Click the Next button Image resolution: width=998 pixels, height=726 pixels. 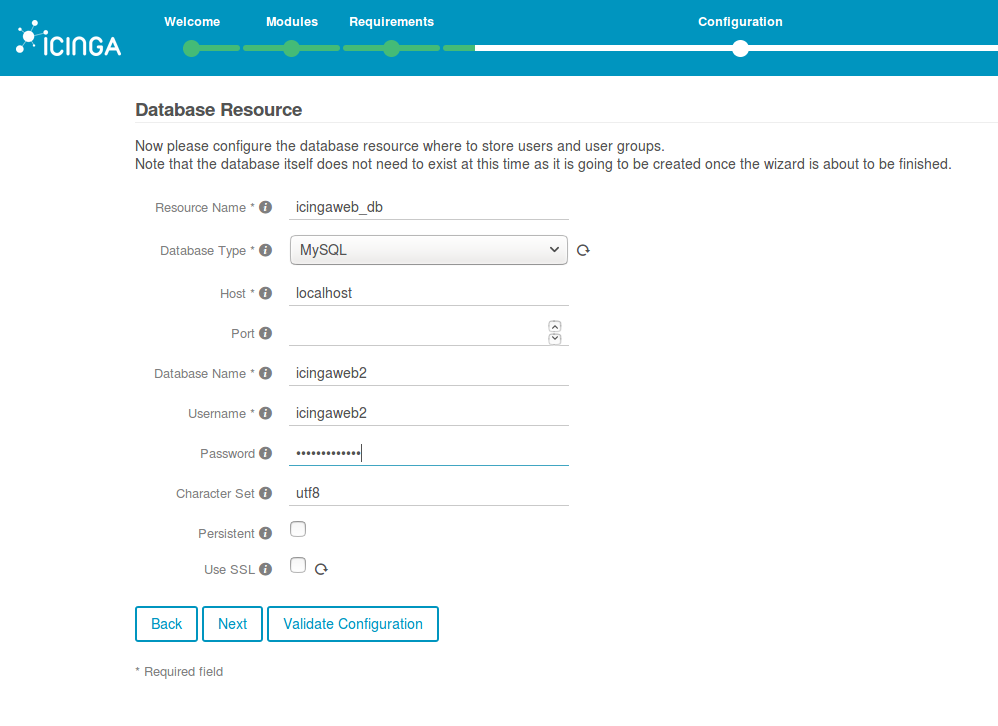(232, 624)
